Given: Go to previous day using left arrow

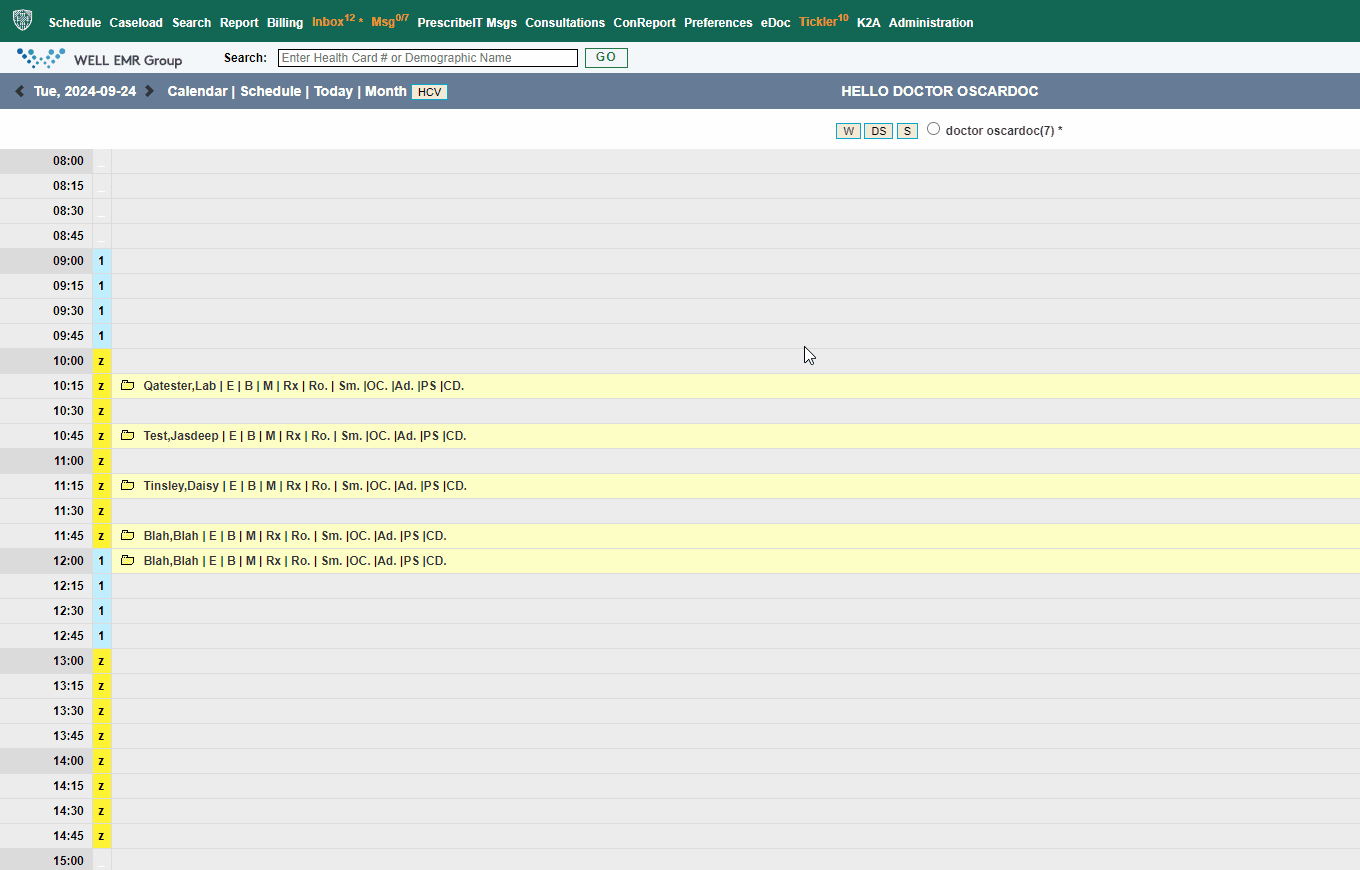Looking at the screenshot, I should pos(19,91).
